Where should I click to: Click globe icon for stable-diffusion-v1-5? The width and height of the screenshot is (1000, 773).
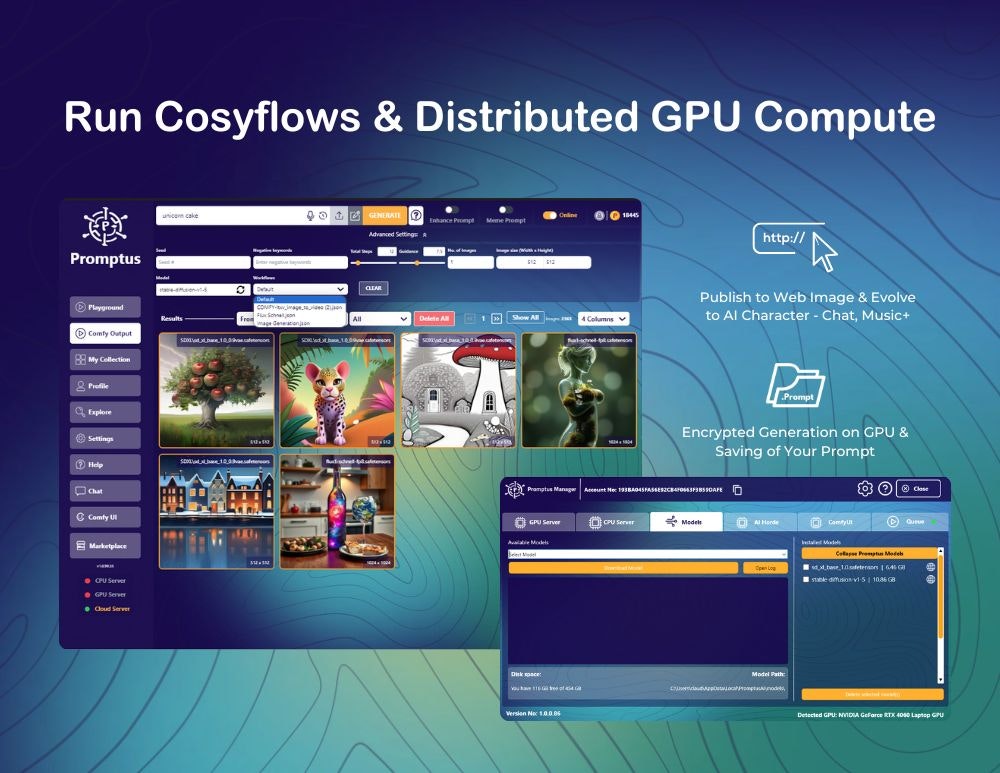pyautogui.click(x=930, y=580)
